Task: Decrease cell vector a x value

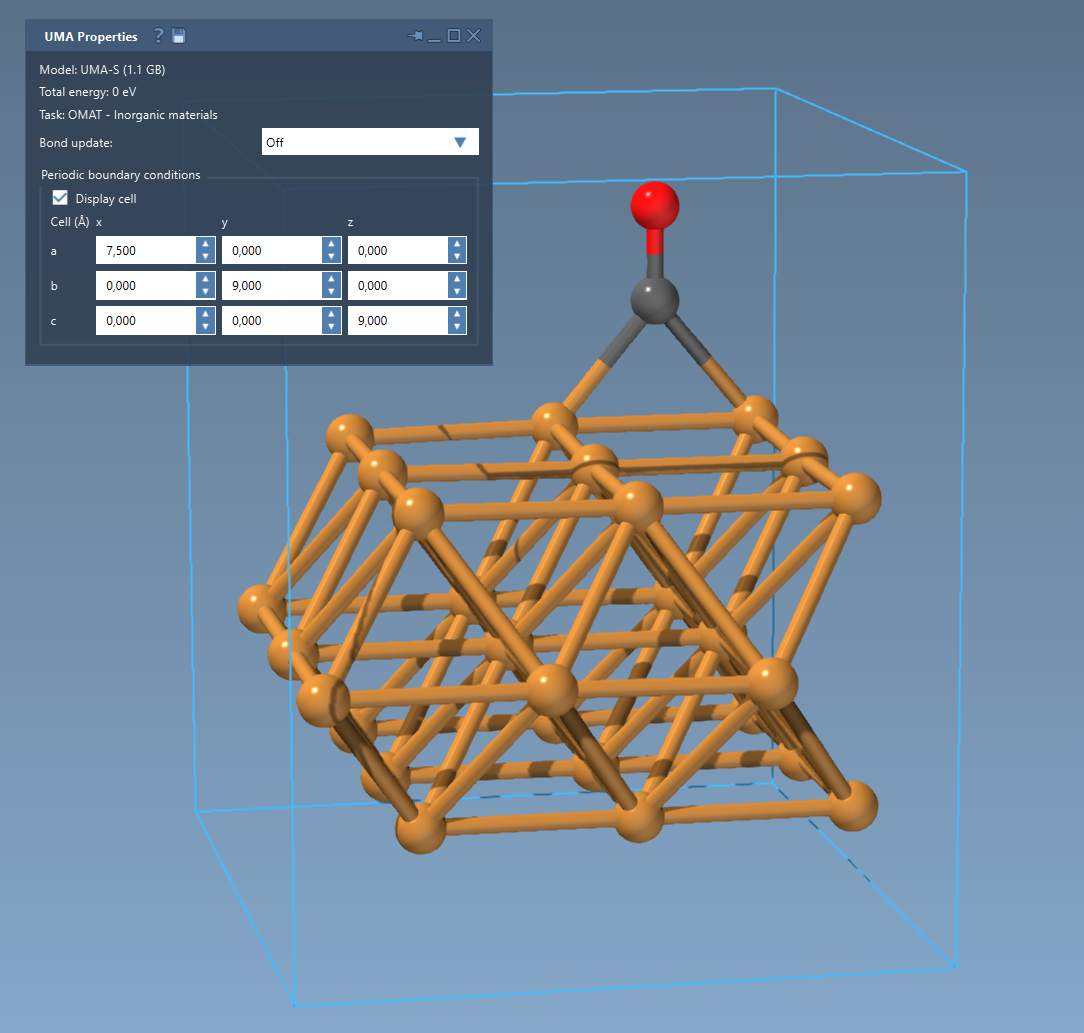Action: tap(205, 257)
